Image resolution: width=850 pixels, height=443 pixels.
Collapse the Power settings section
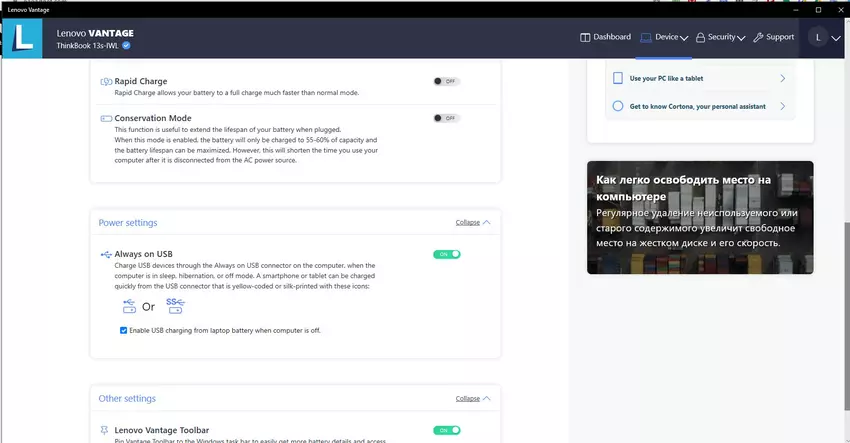pyautogui.click(x=473, y=222)
